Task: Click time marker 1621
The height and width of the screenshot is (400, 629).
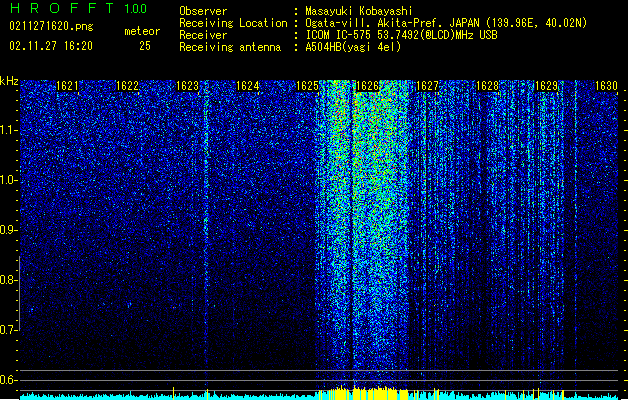Action: pos(67,86)
